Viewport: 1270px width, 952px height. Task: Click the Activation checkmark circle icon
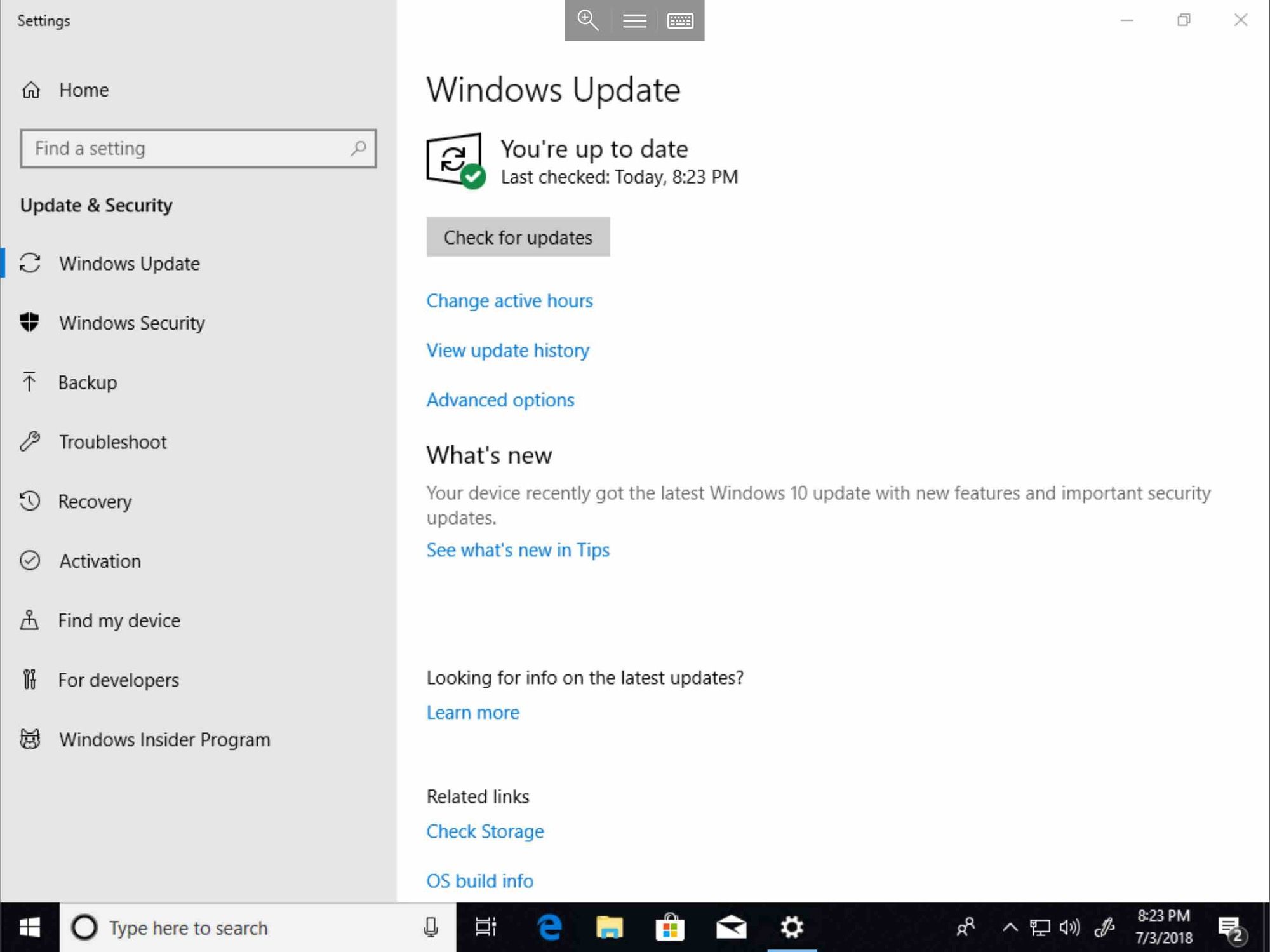point(30,561)
